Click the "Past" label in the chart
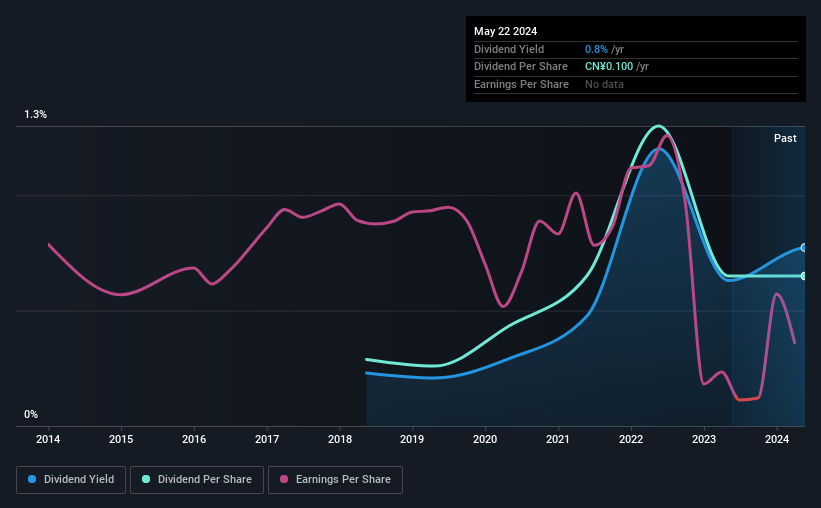 785,139
